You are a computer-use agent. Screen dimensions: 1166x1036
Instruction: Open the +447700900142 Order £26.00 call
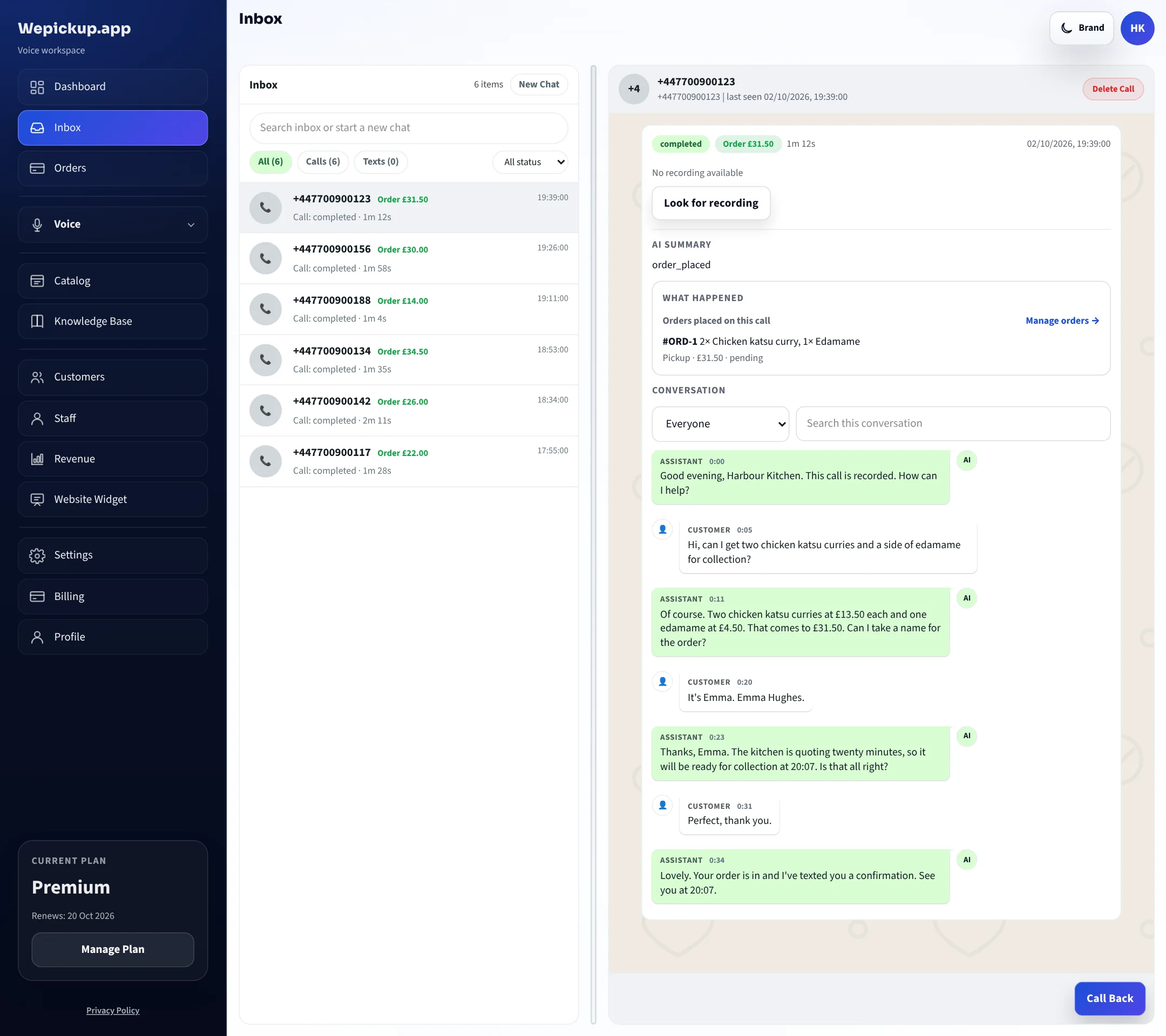tap(409, 411)
